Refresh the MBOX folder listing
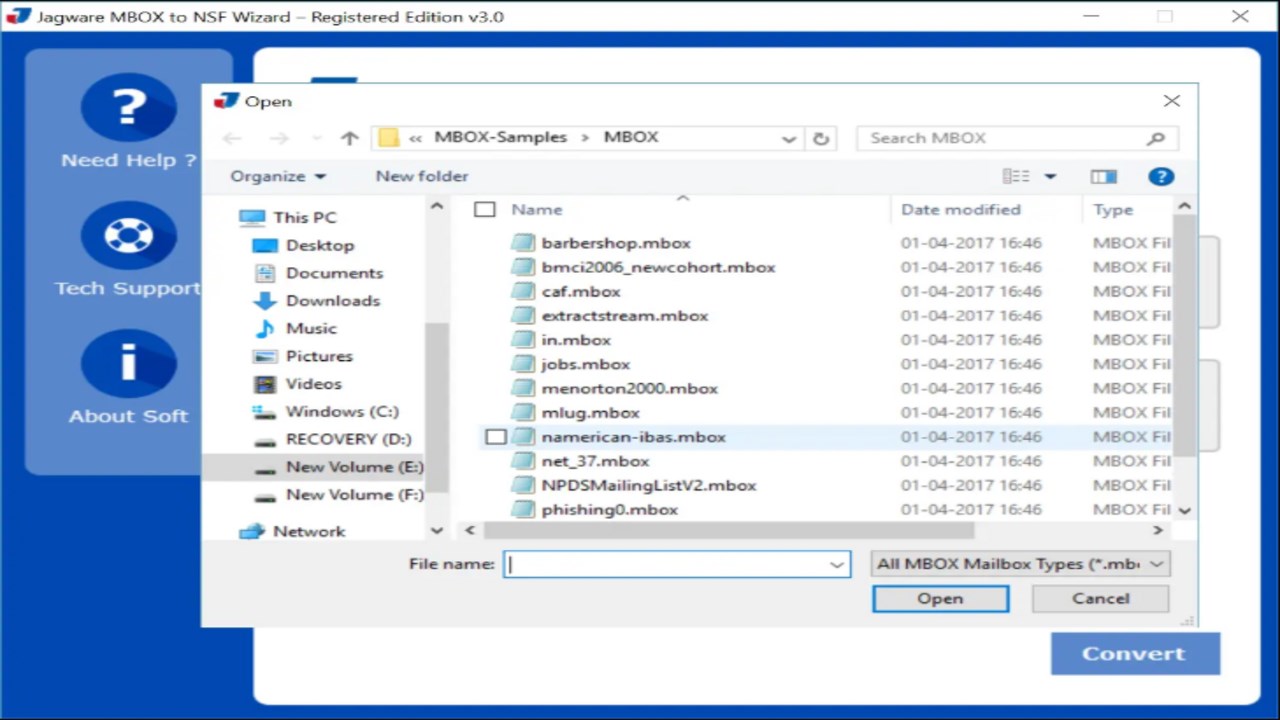The height and width of the screenshot is (720, 1280). tap(821, 138)
